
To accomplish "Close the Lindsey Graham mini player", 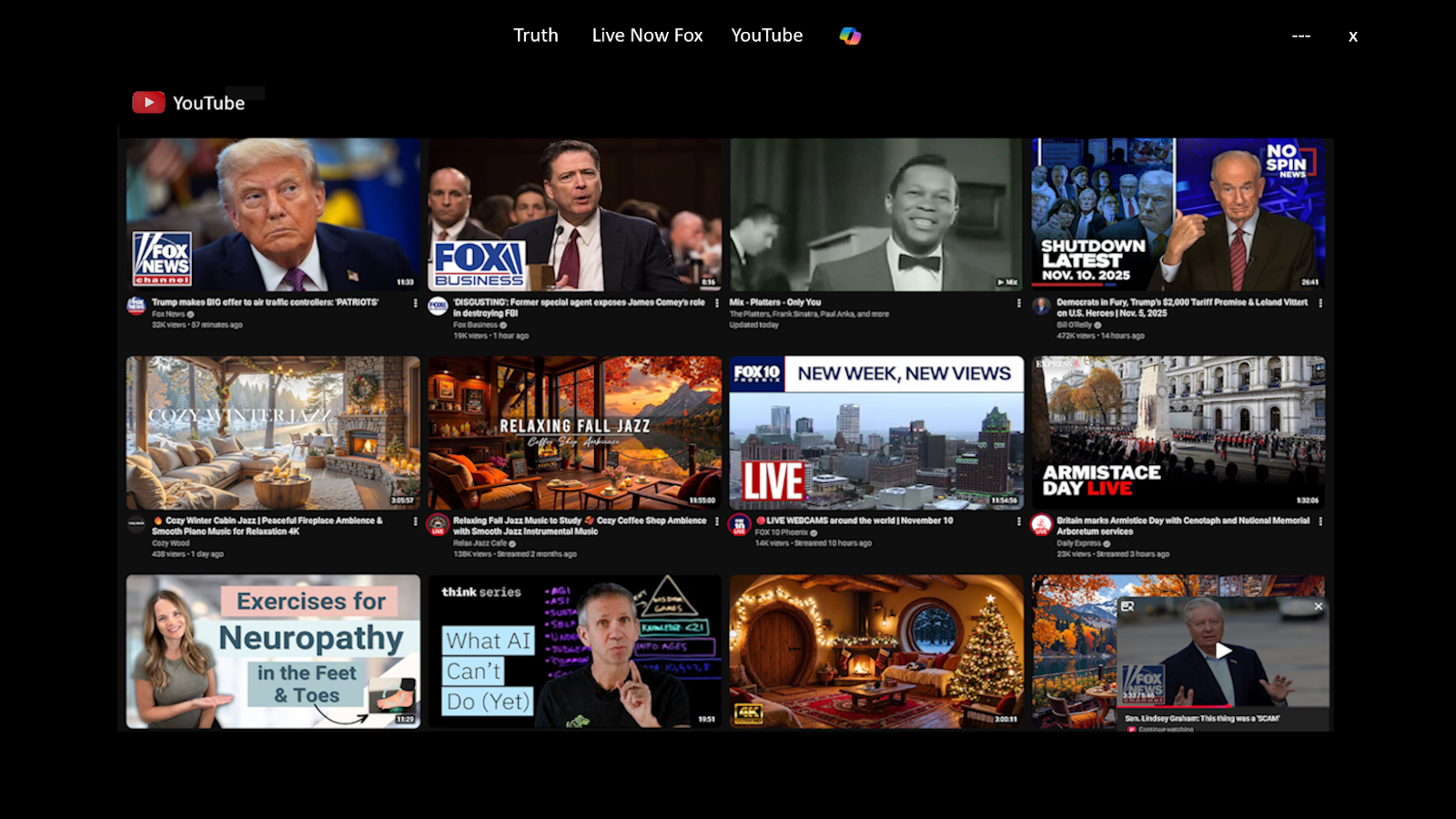I will [1319, 606].
